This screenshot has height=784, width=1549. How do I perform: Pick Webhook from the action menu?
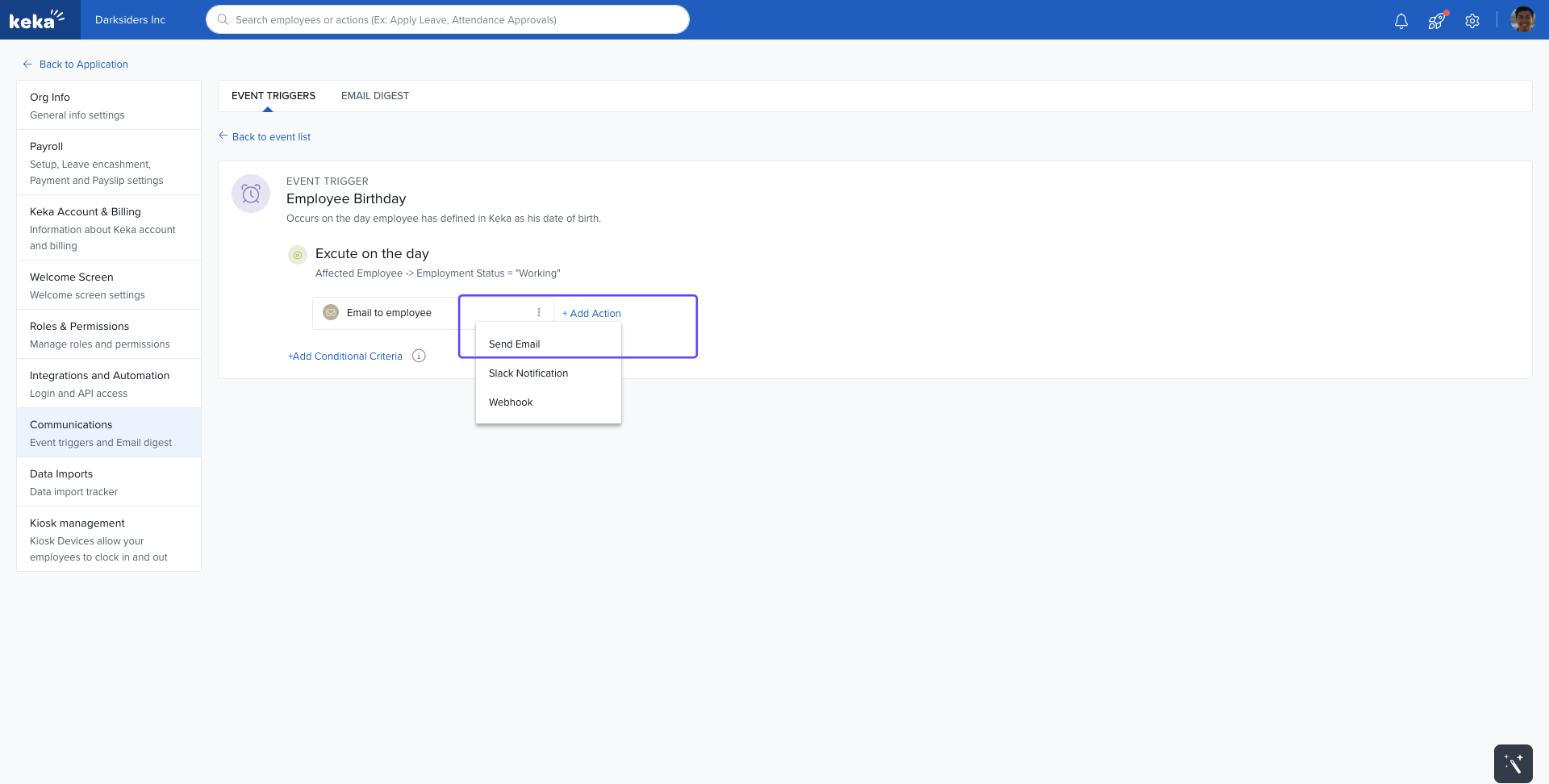point(511,402)
